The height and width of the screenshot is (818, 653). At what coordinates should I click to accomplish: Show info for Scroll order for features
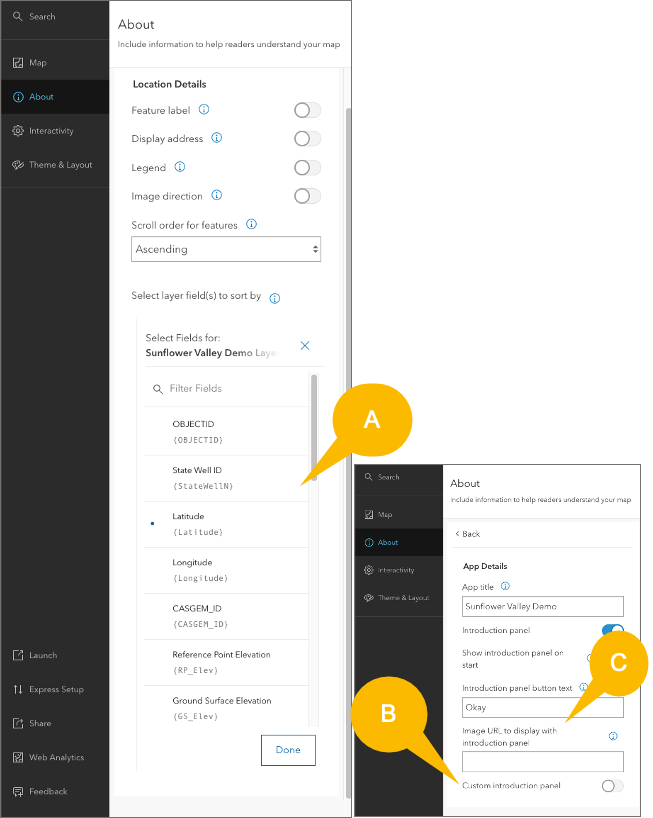251,224
